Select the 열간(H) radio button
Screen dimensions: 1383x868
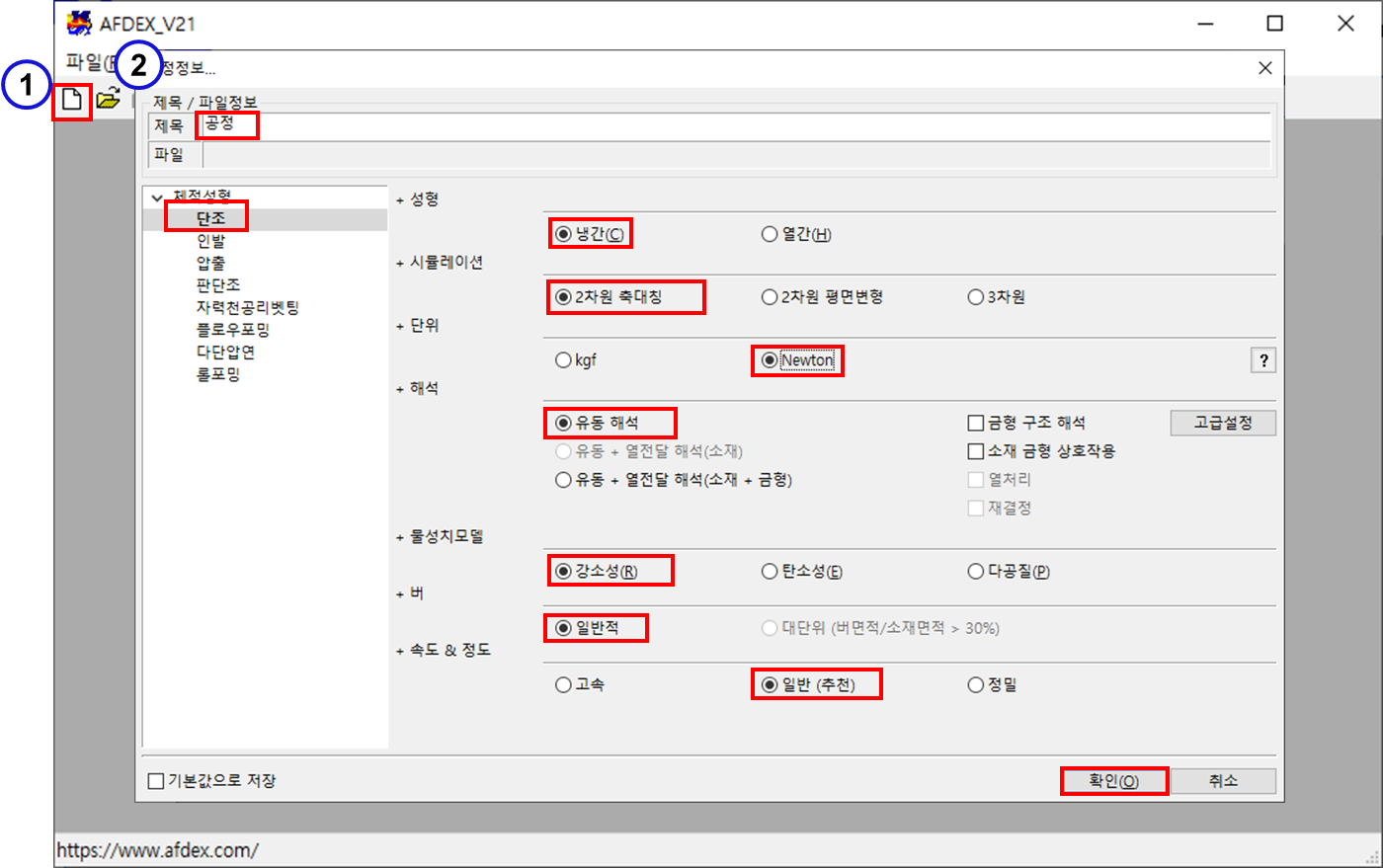(770, 234)
